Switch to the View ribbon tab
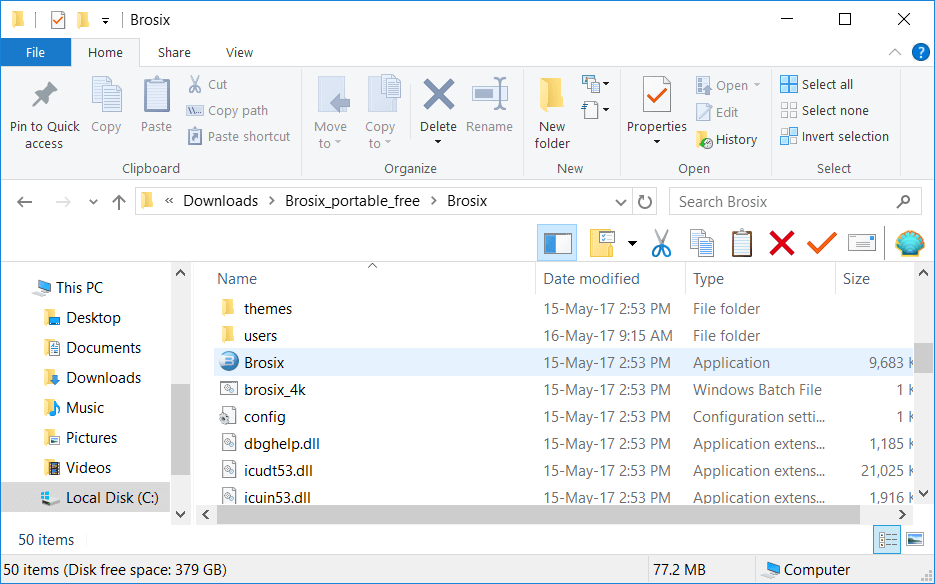This screenshot has width=935, height=584. tap(239, 52)
